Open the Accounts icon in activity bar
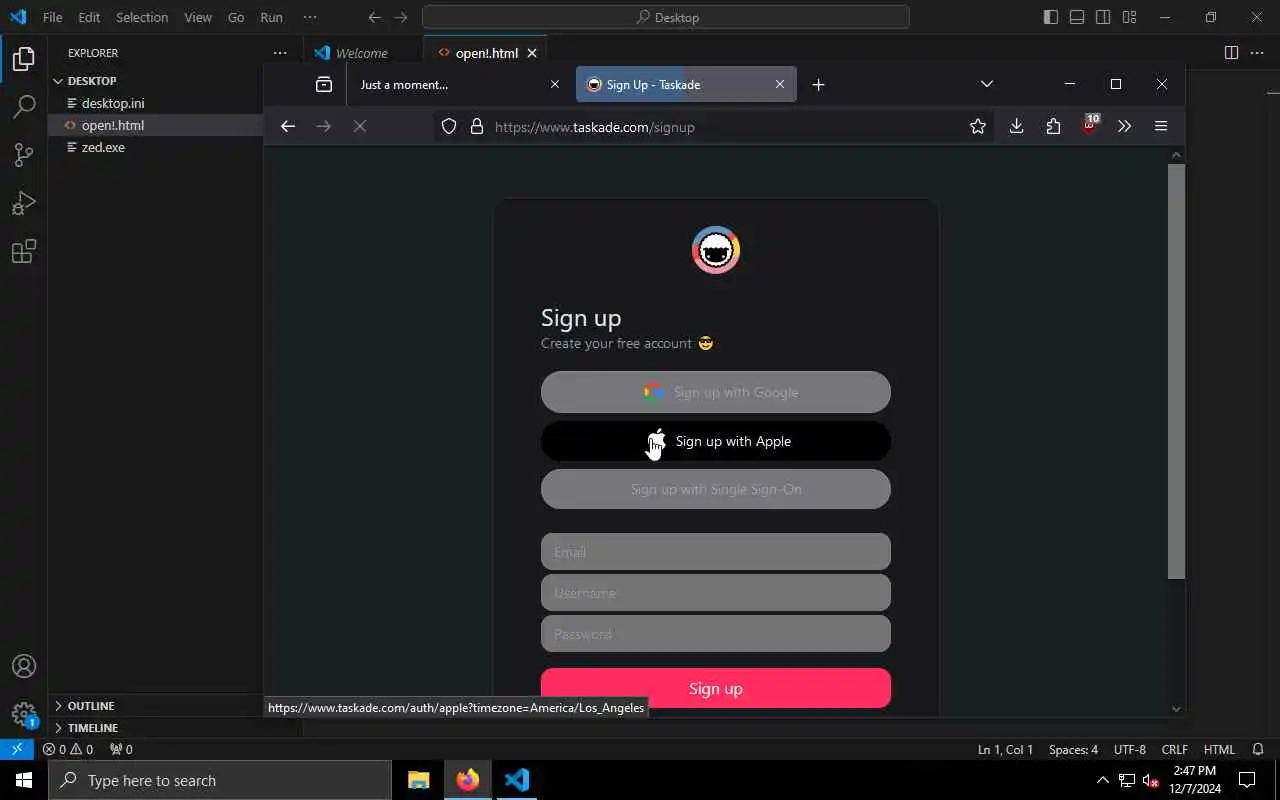 24,667
